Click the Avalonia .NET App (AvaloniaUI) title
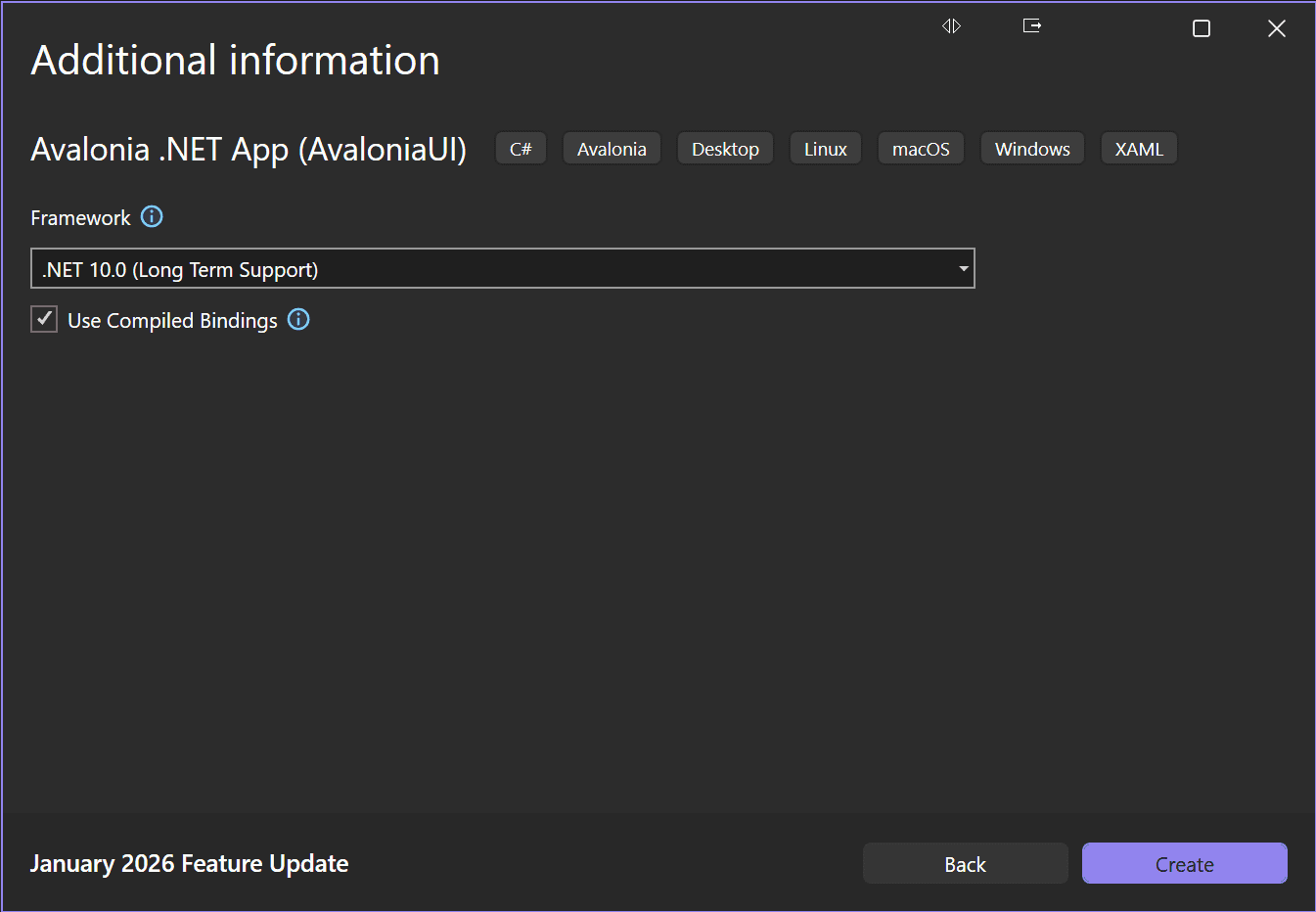Screen dimensions: 1316x912 (x=249, y=150)
